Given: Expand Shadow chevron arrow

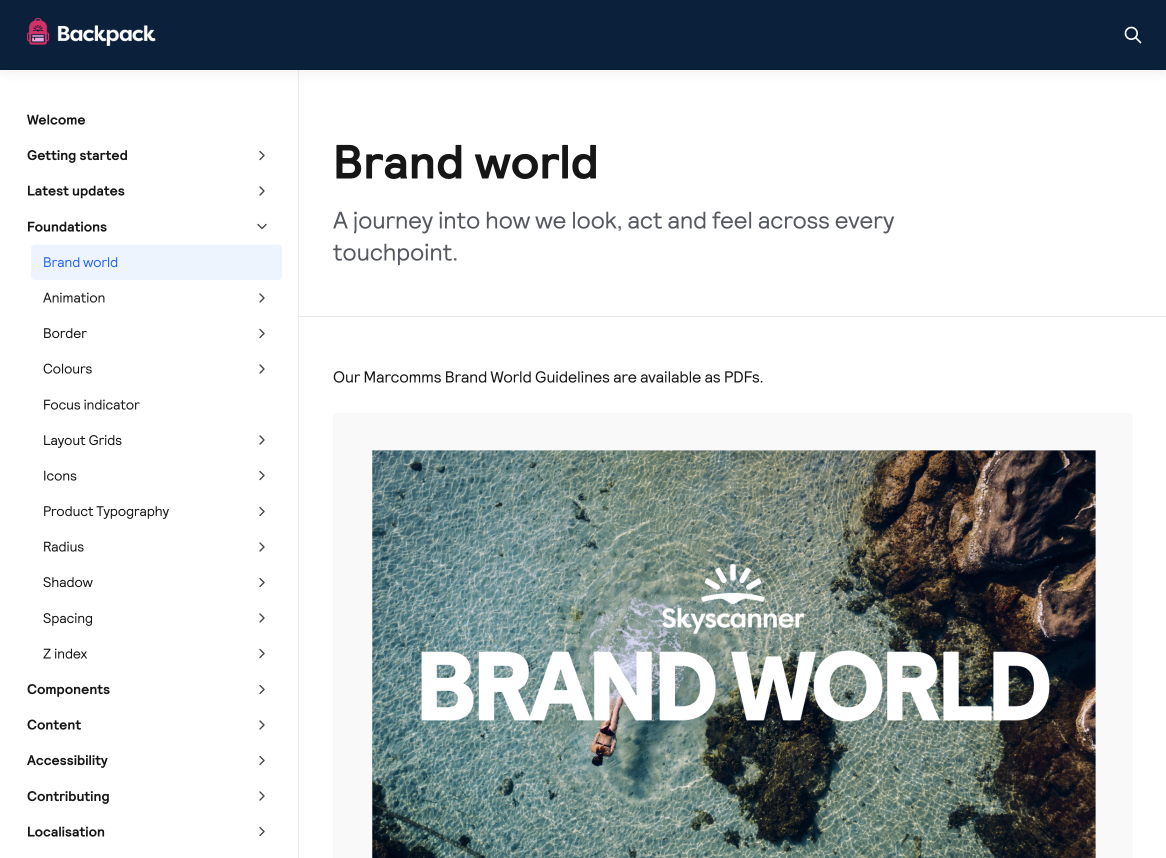Looking at the screenshot, I should [262, 583].
